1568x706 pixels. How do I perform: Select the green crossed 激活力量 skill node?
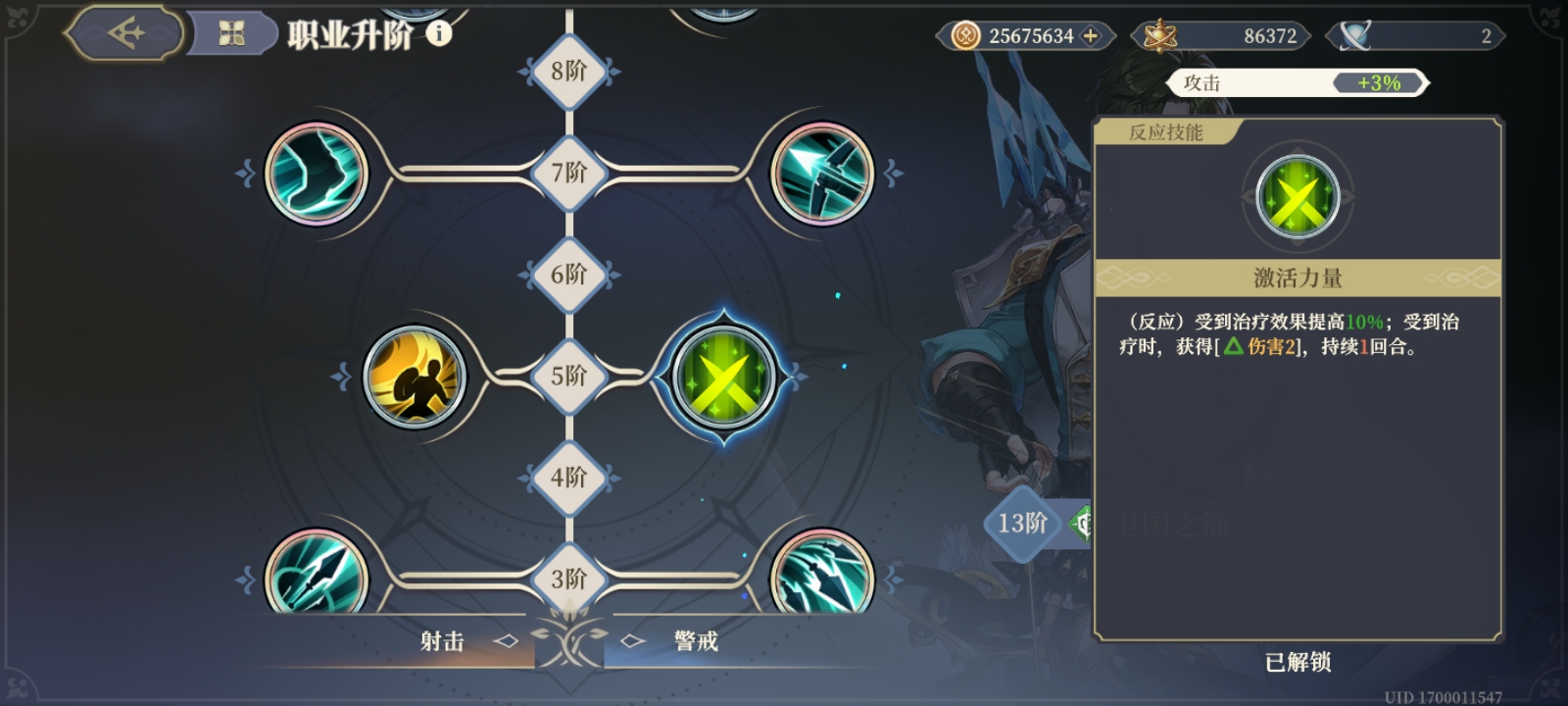pyautogui.click(x=724, y=377)
